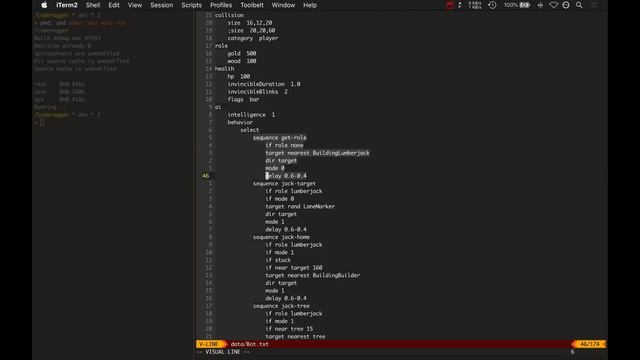Click the 'collision' line in editor
The image size is (640, 360).
[229, 15]
